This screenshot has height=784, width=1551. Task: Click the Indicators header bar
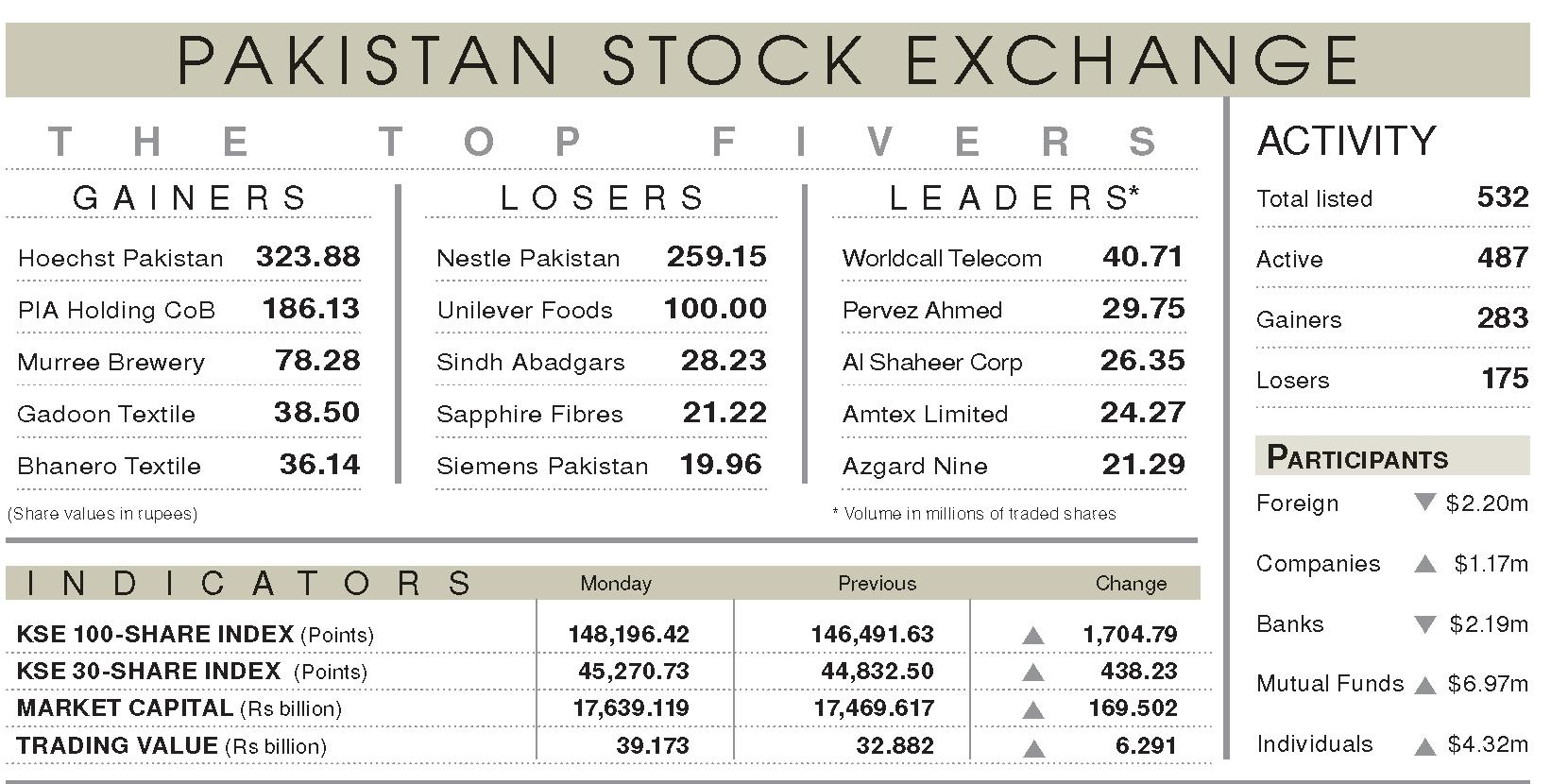pyautogui.click(x=603, y=583)
